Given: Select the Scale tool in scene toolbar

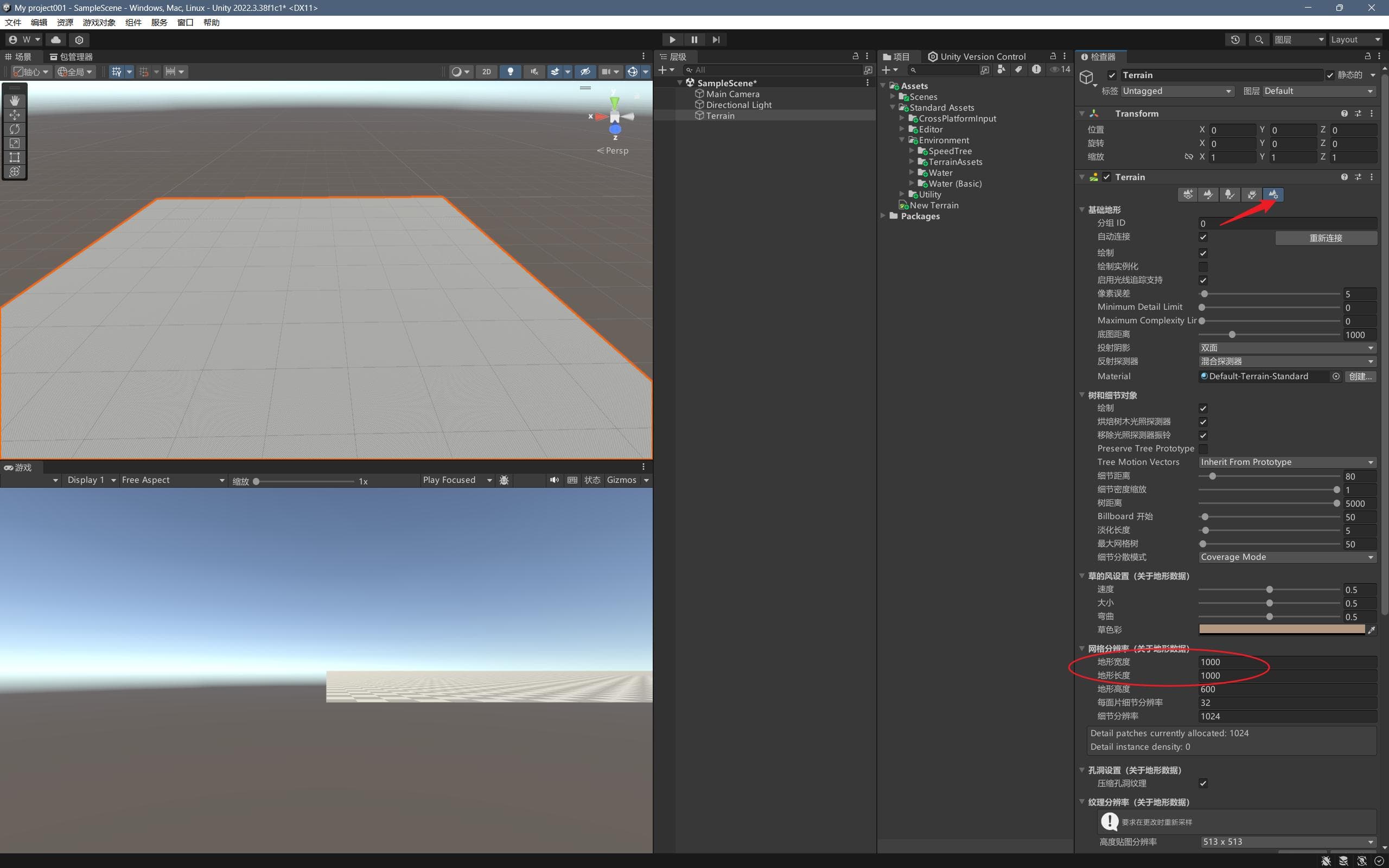Looking at the screenshot, I should [x=14, y=143].
